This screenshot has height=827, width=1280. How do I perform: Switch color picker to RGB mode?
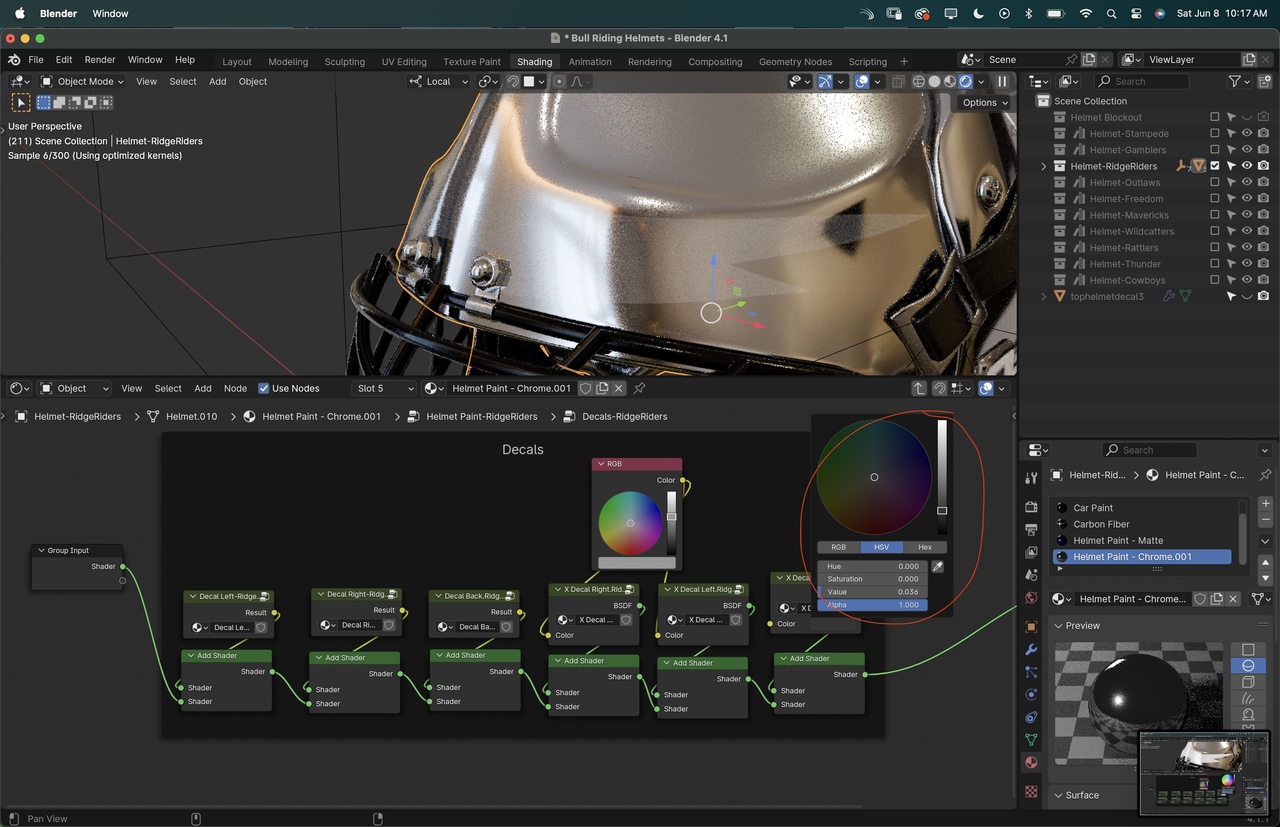tap(838, 547)
